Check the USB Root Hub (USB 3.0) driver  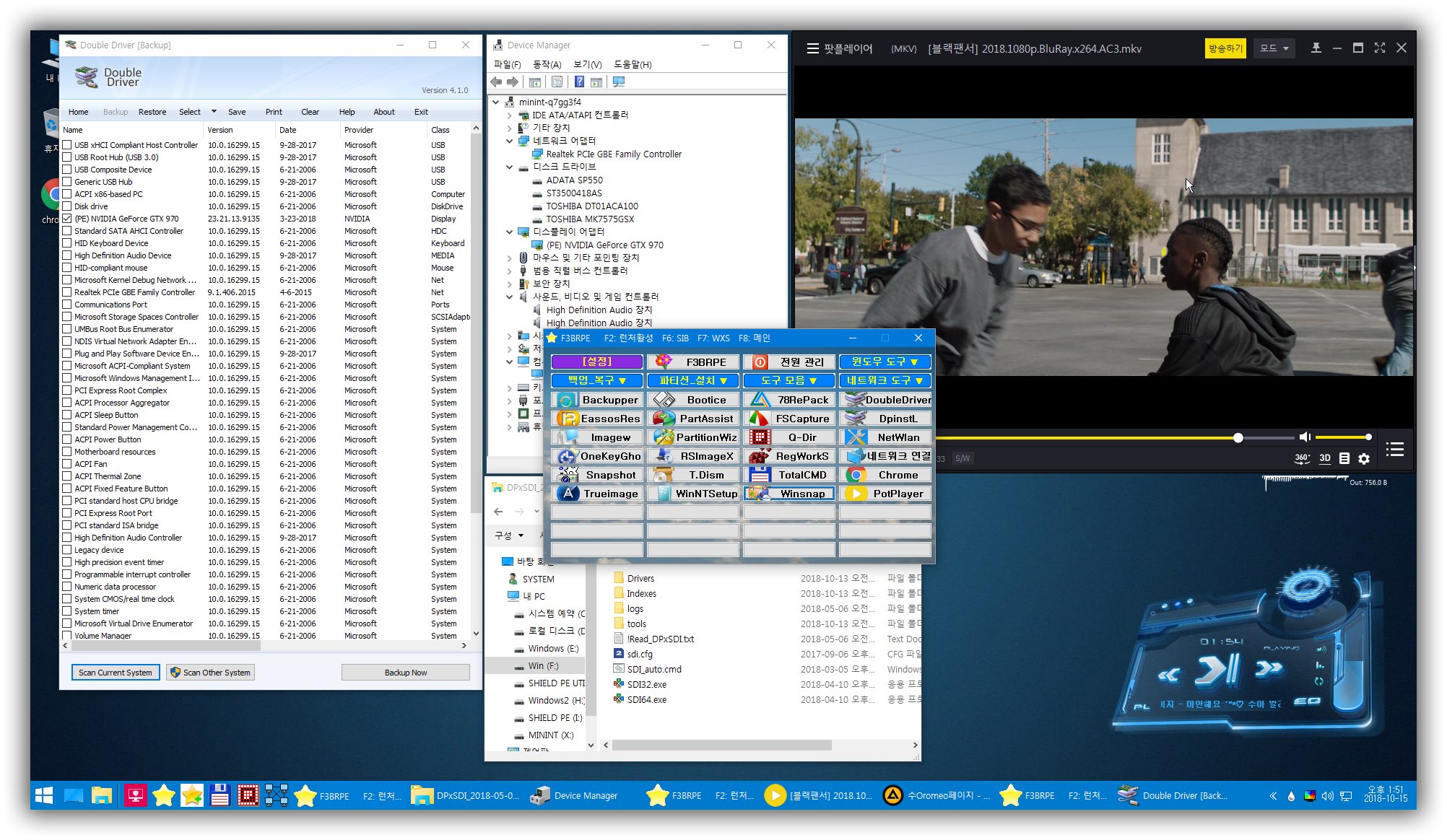[x=67, y=157]
